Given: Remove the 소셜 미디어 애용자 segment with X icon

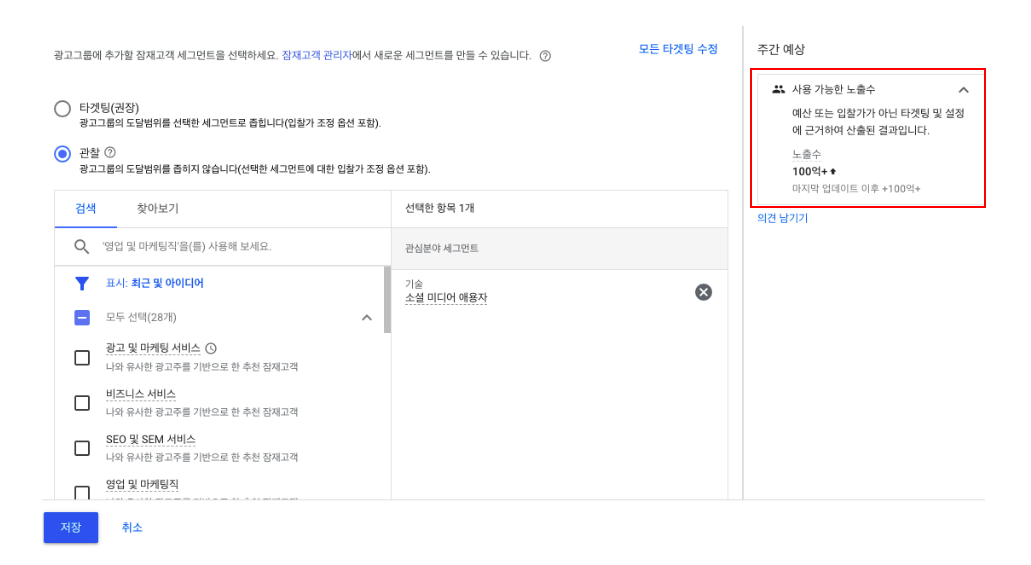Looking at the screenshot, I should [704, 292].
